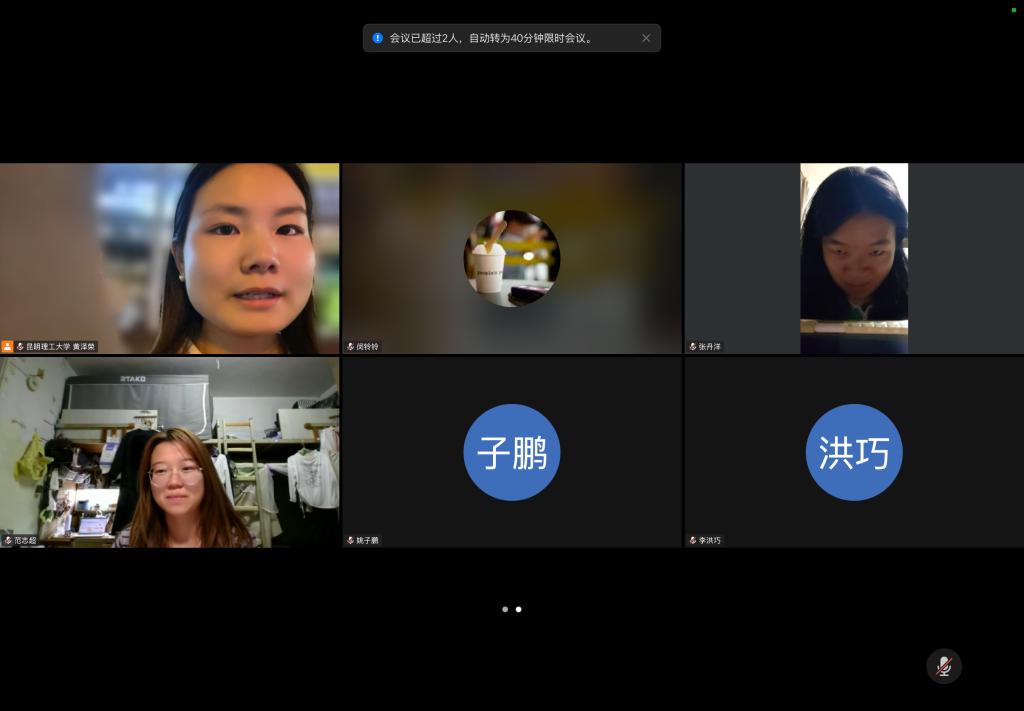The height and width of the screenshot is (711, 1024).
Task: Click the blue 子鹏 avatar circle
Action: tap(512, 452)
